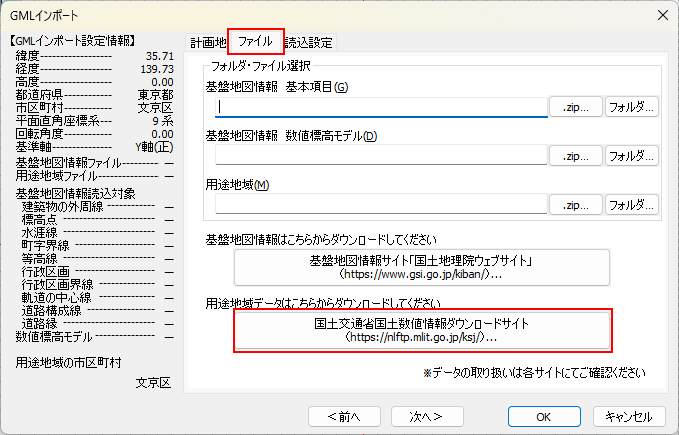Choose フォルダ for 基本項目(G)
This screenshot has height=435, width=679.
click(x=631, y=107)
